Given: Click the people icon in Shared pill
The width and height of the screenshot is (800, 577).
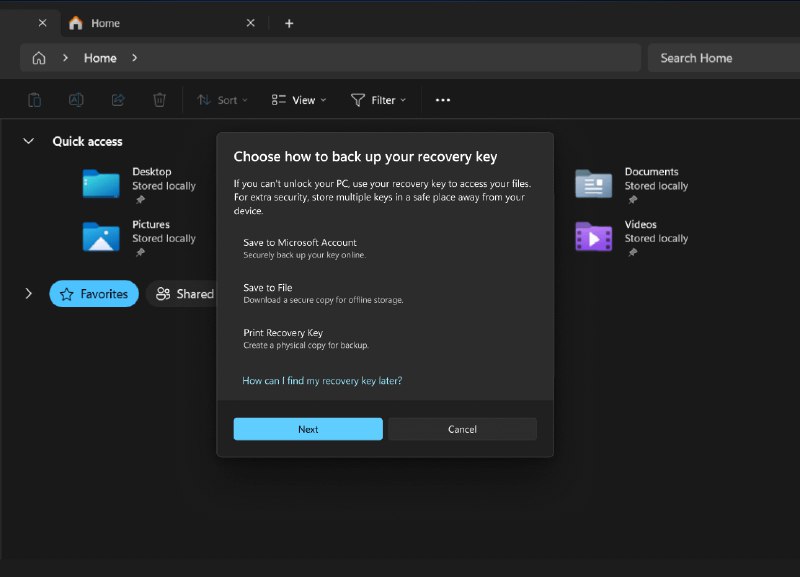Looking at the screenshot, I should (163, 294).
